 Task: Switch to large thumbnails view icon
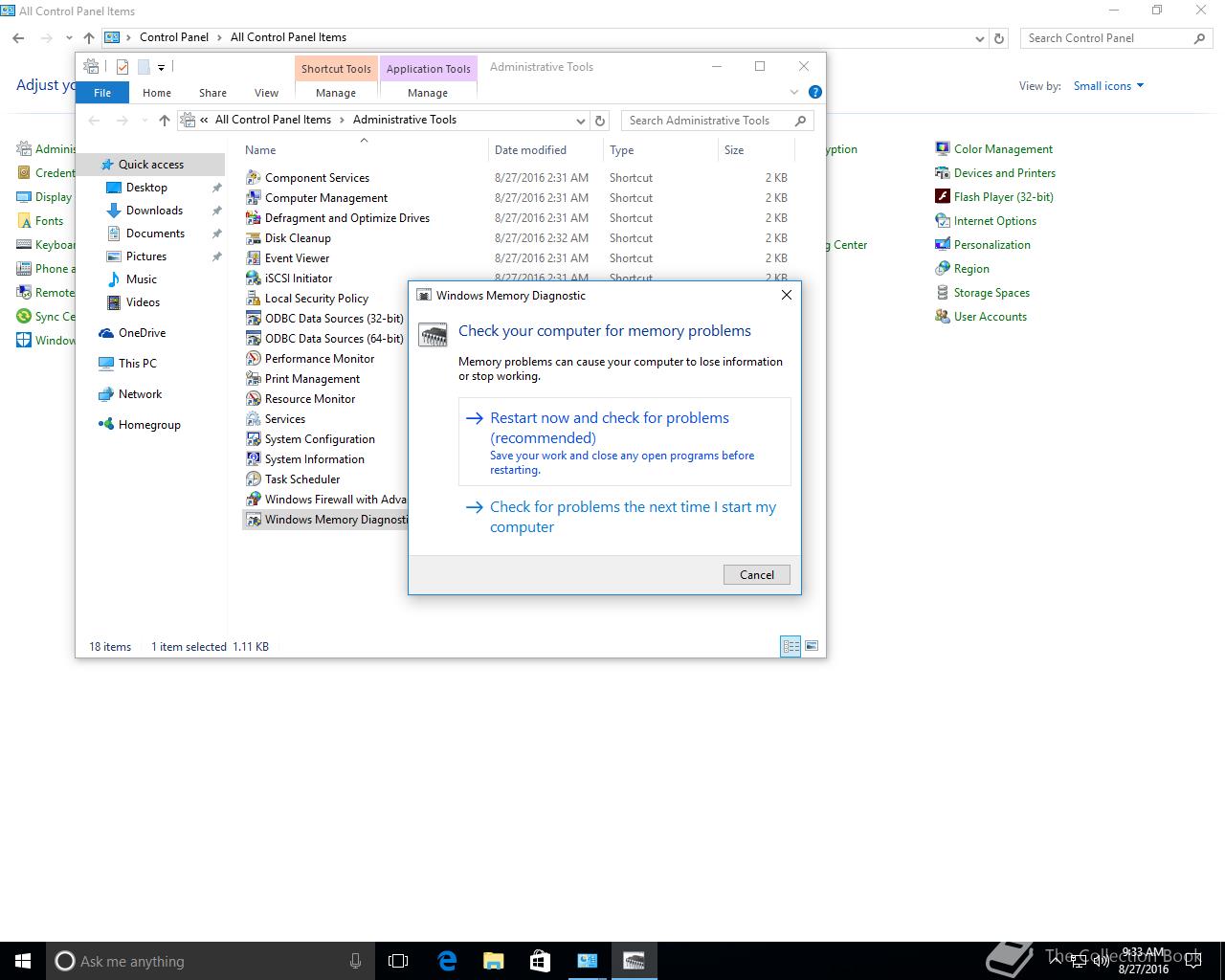click(x=812, y=646)
